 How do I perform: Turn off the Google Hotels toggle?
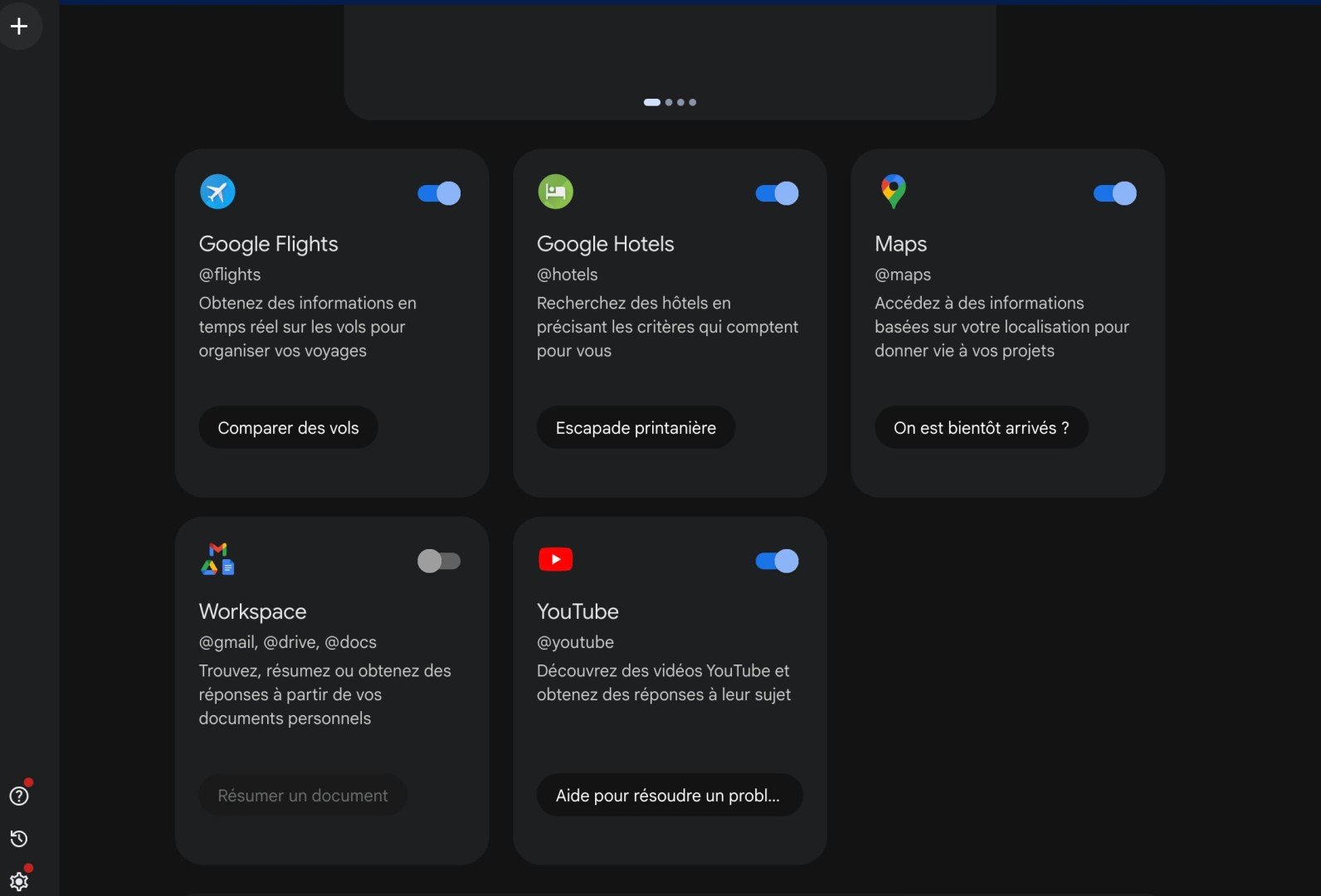tap(777, 193)
